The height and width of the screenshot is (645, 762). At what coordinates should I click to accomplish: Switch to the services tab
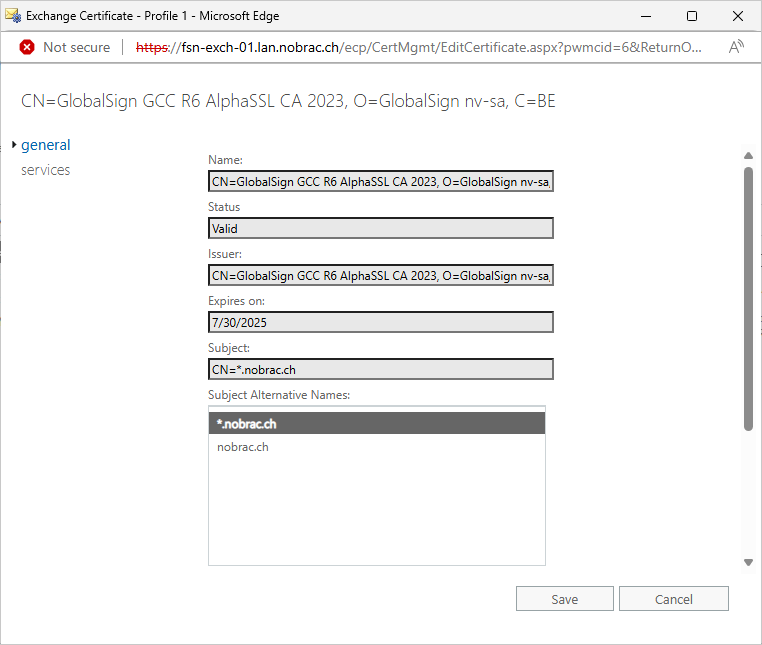click(x=45, y=170)
